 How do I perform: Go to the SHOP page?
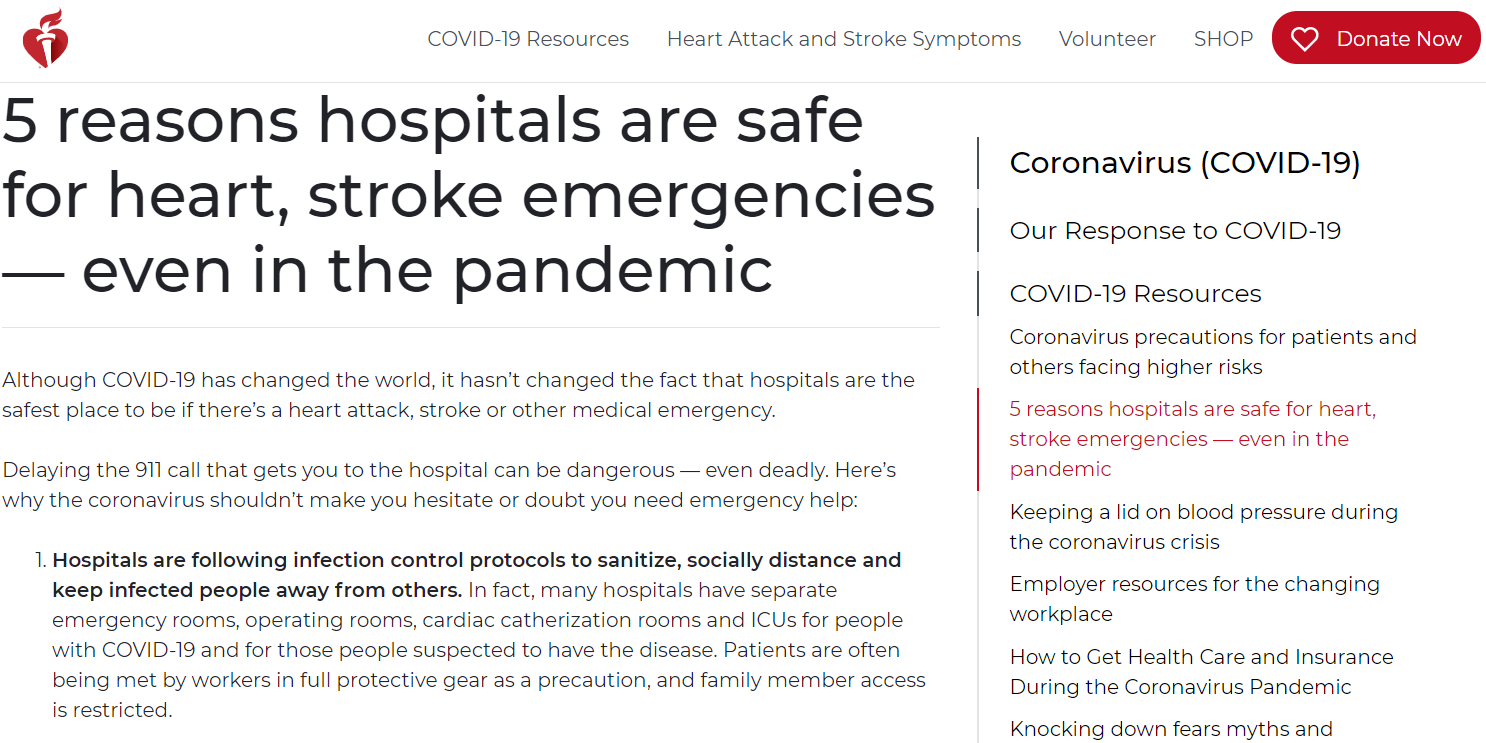click(1223, 39)
